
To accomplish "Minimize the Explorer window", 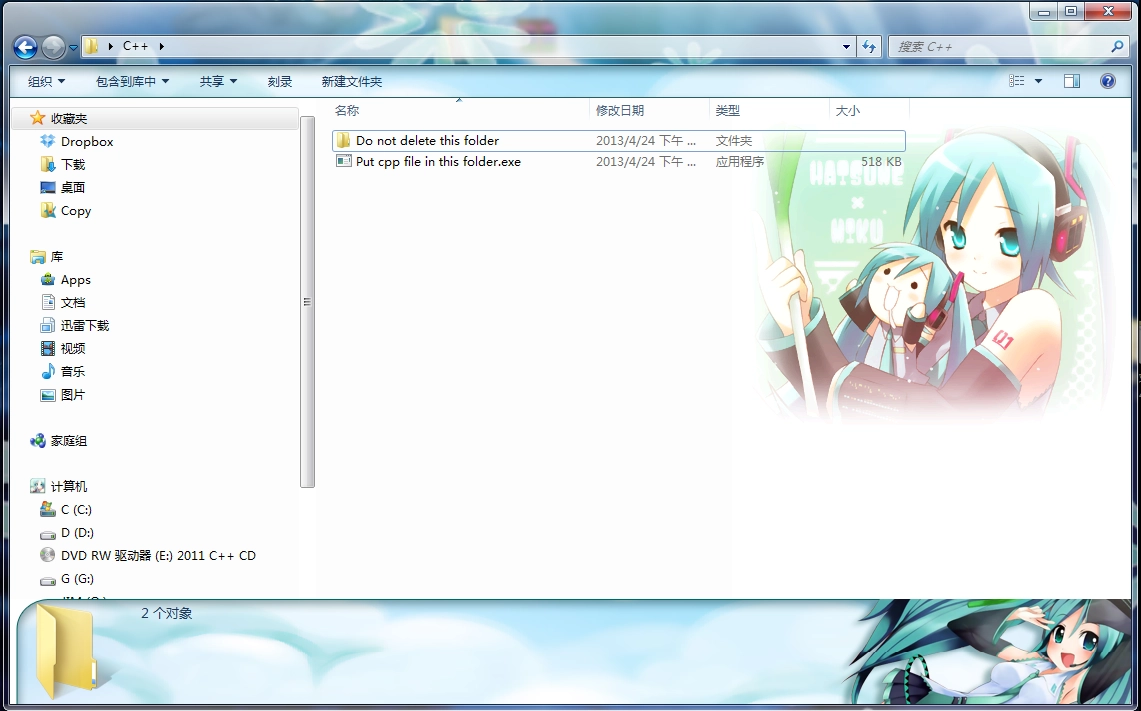I will 1045,12.
